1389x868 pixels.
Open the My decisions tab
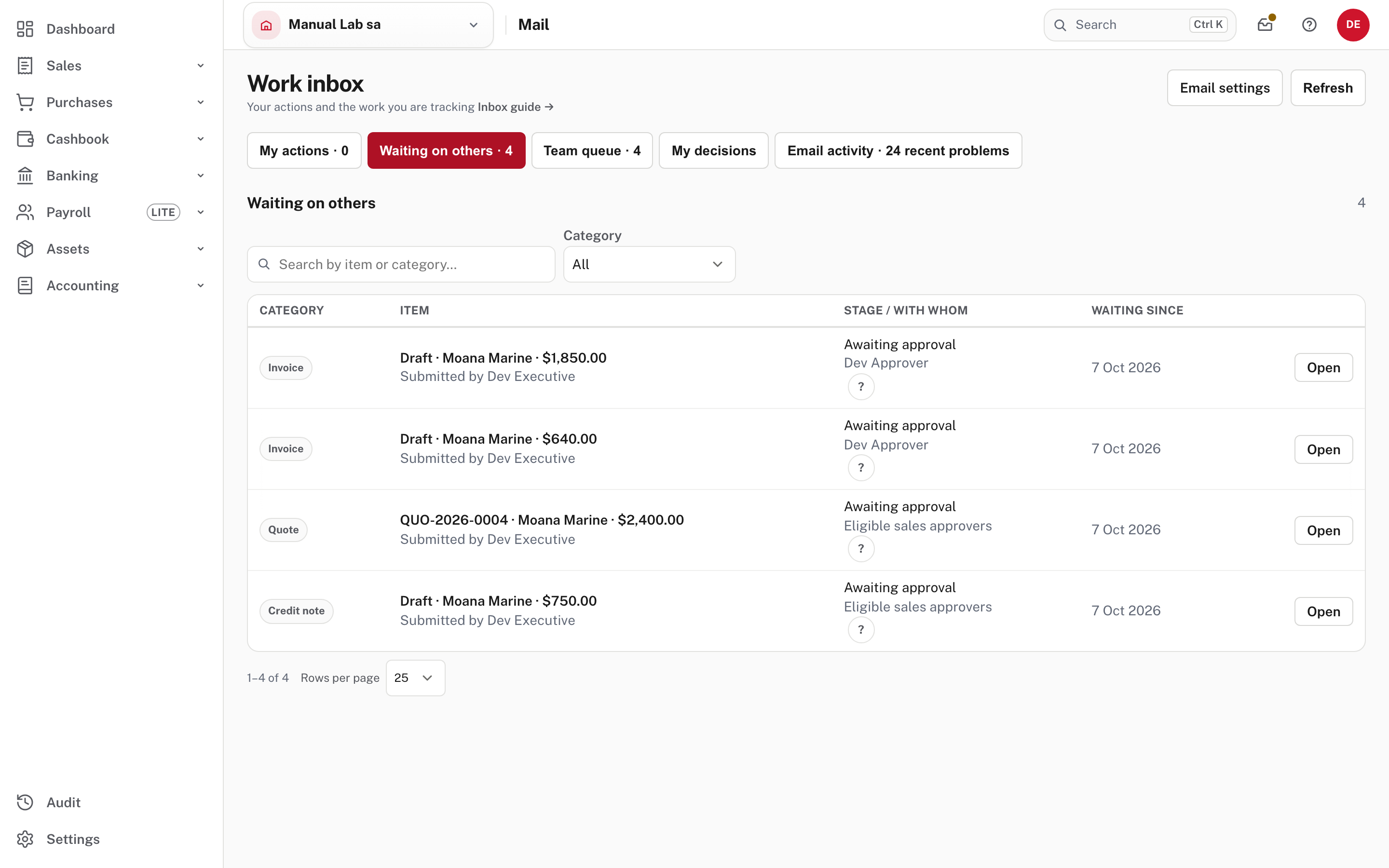[713, 150]
